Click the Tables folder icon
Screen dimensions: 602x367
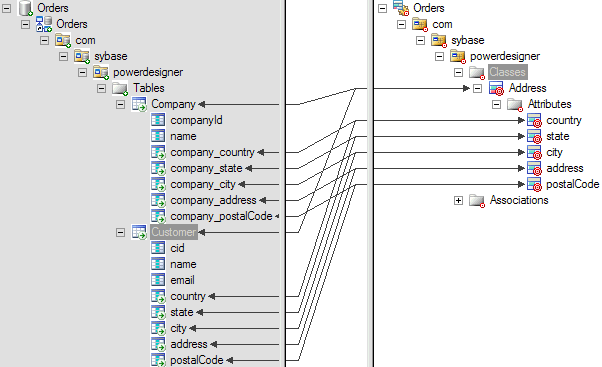120,88
